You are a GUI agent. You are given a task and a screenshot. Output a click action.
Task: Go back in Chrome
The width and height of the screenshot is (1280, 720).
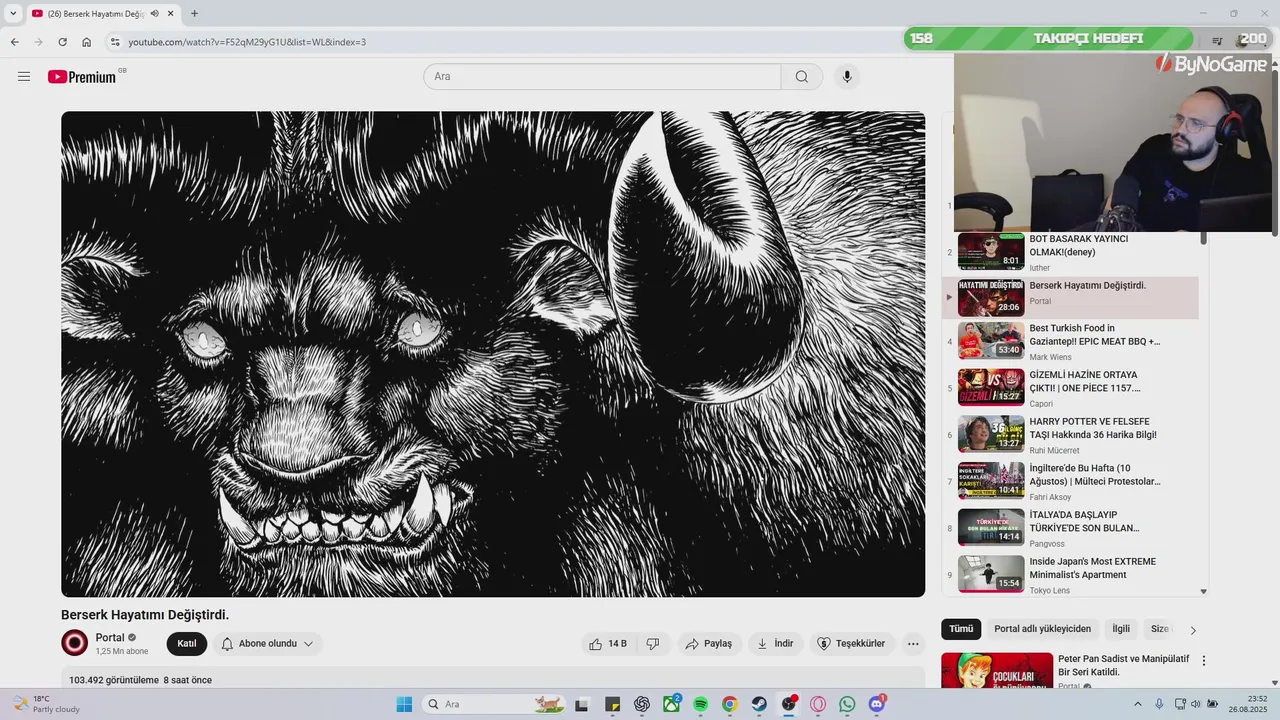click(15, 42)
